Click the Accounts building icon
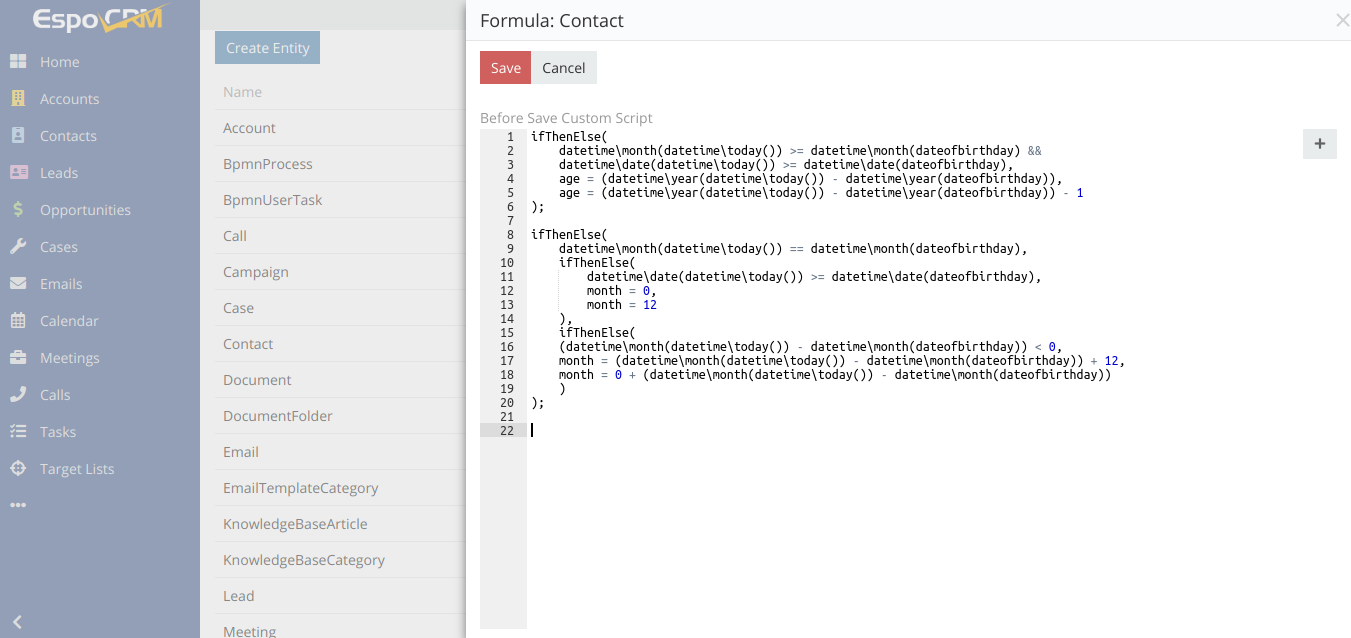This screenshot has height=638, width=1351. pos(18,99)
